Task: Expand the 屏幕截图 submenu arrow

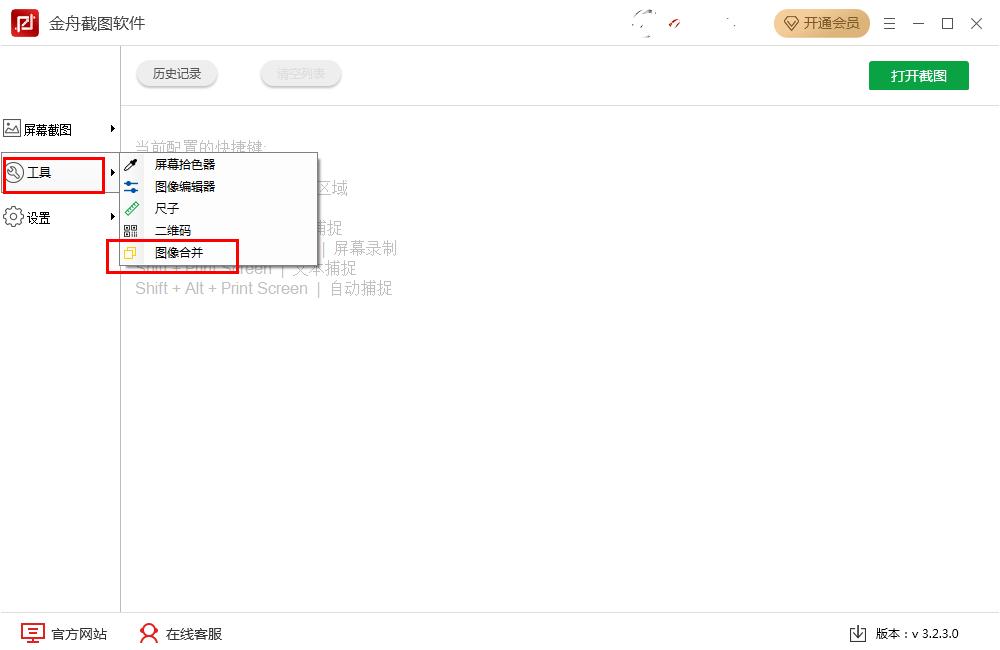Action: point(113,129)
